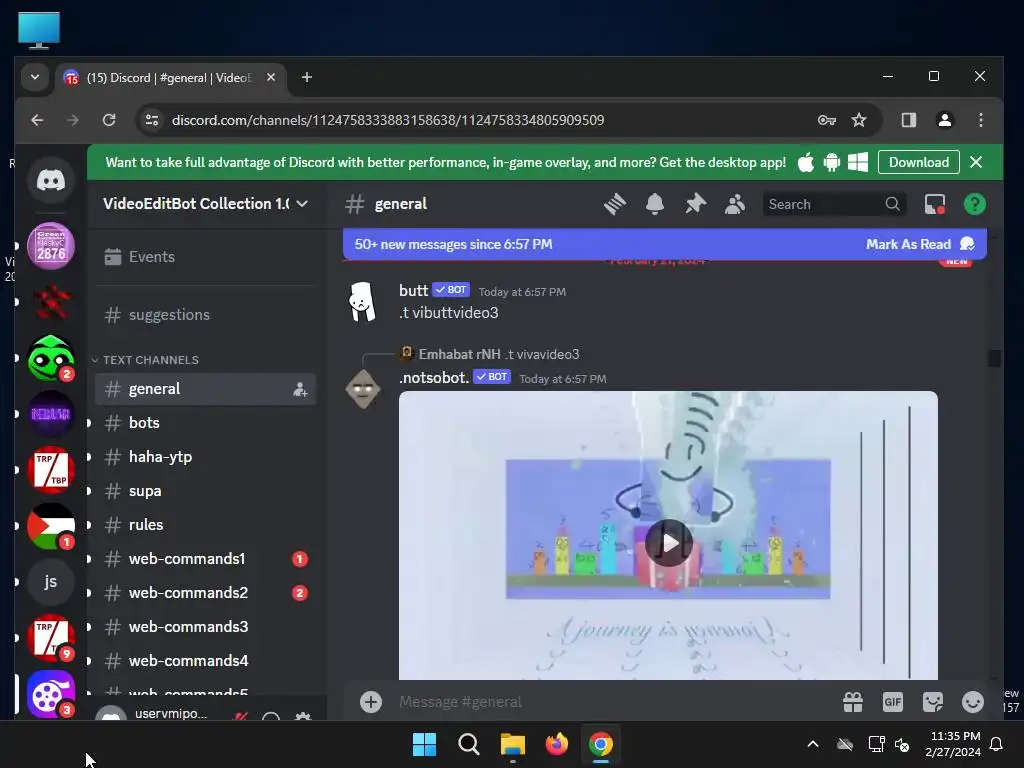Reload the page in Chrome

[109, 120]
